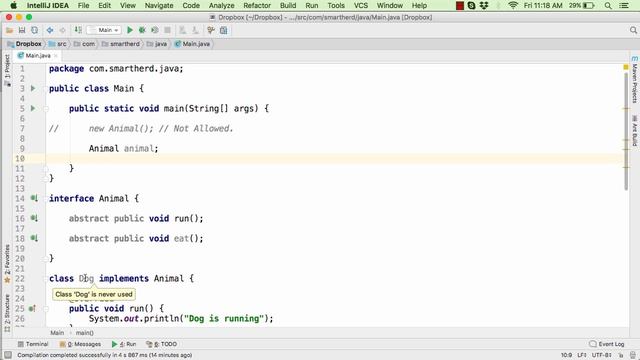Collapse class Dog fold marker at line 22
This screenshot has width=640, height=360.
tap(46, 278)
